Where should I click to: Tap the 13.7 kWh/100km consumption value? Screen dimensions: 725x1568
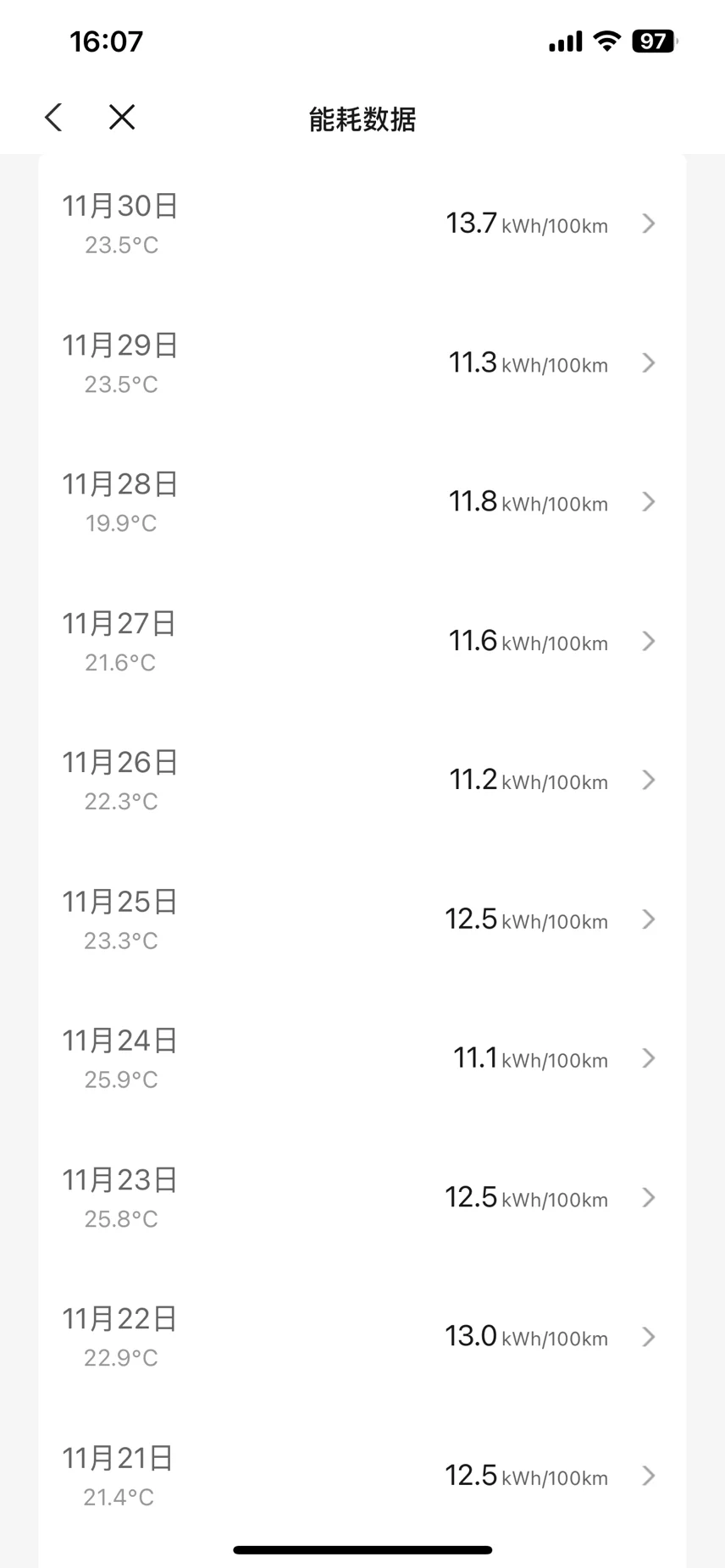pyautogui.click(x=526, y=224)
